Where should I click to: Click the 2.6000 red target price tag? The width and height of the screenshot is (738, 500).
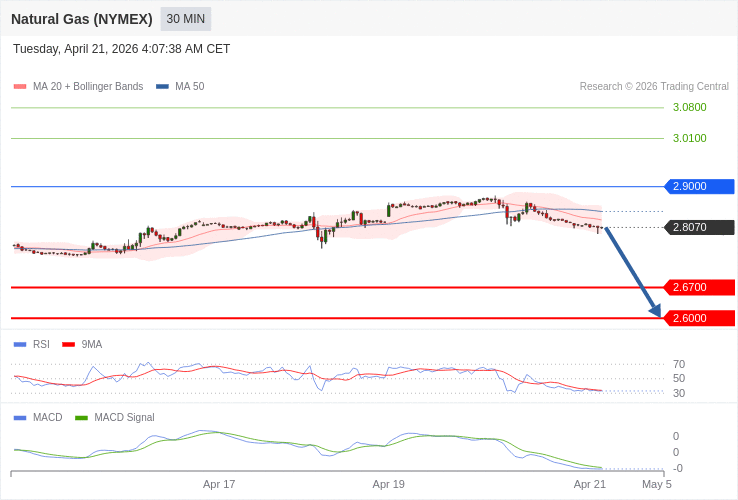(698, 318)
